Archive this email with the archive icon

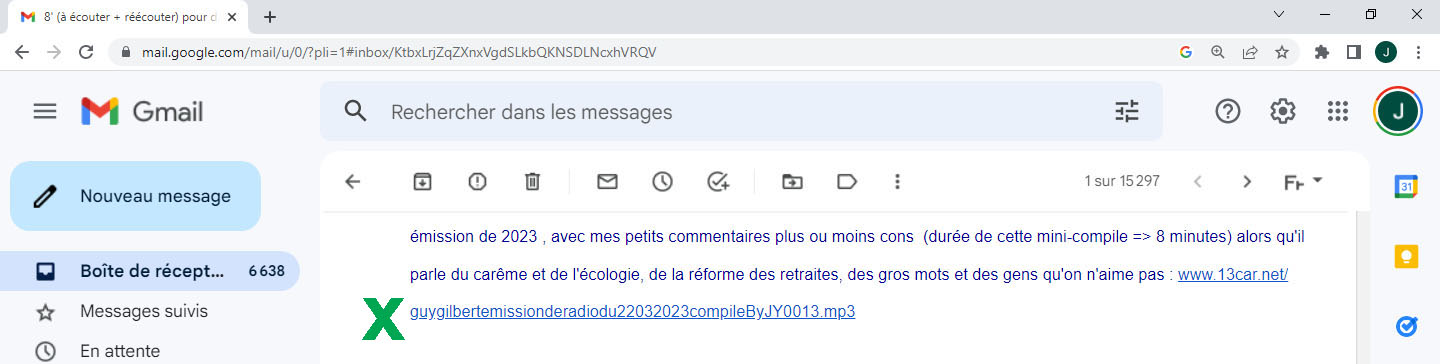coord(423,181)
